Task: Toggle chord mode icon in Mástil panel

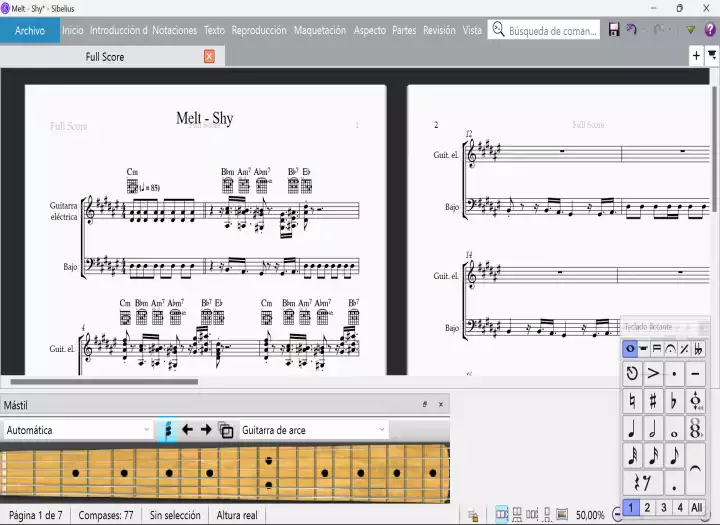Action: click(168, 430)
